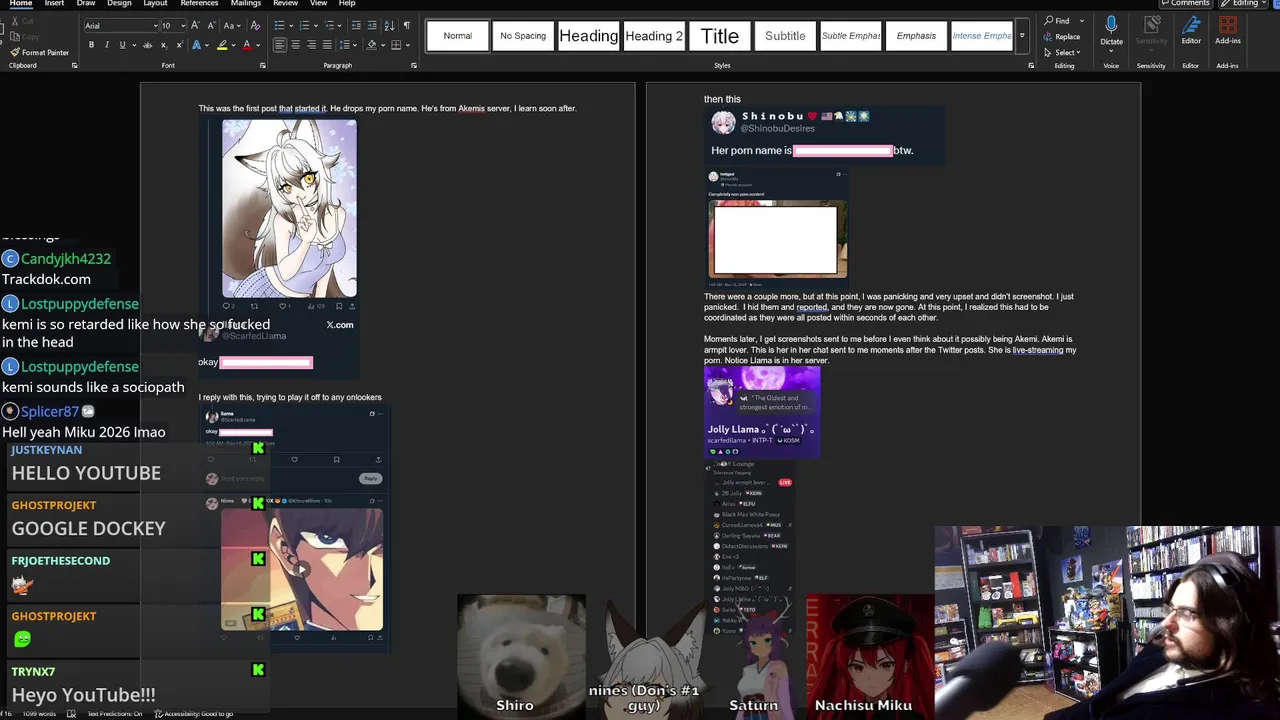This screenshot has width=1280, height=720.
Task: Apply underline formatting
Action: tap(122, 45)
